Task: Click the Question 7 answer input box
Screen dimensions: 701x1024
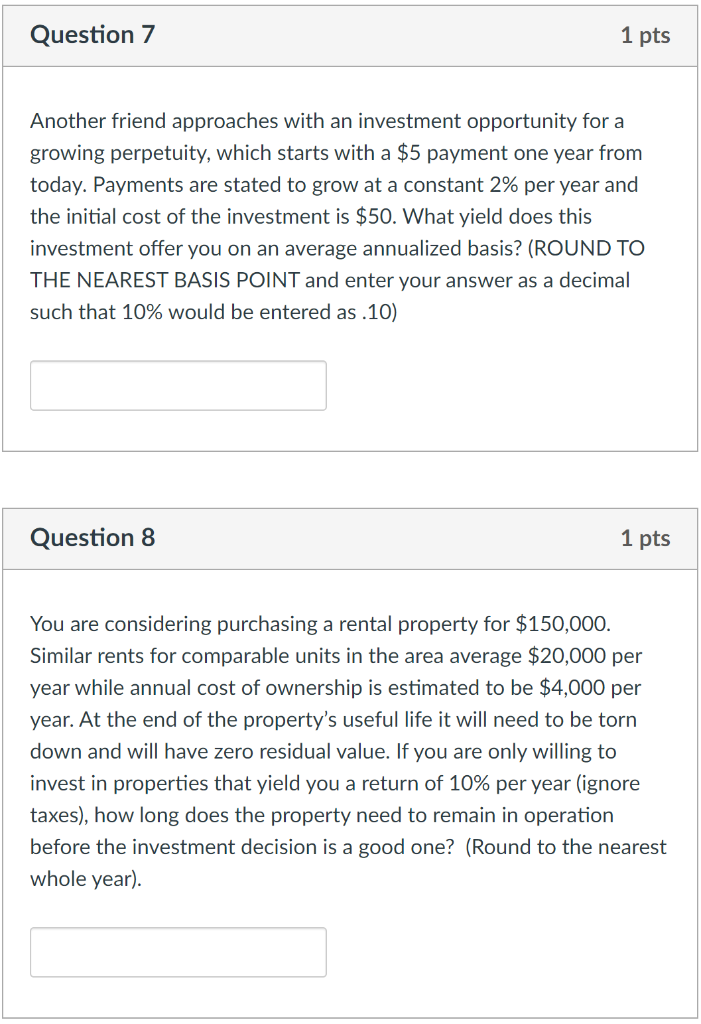Action: point(178,385)
